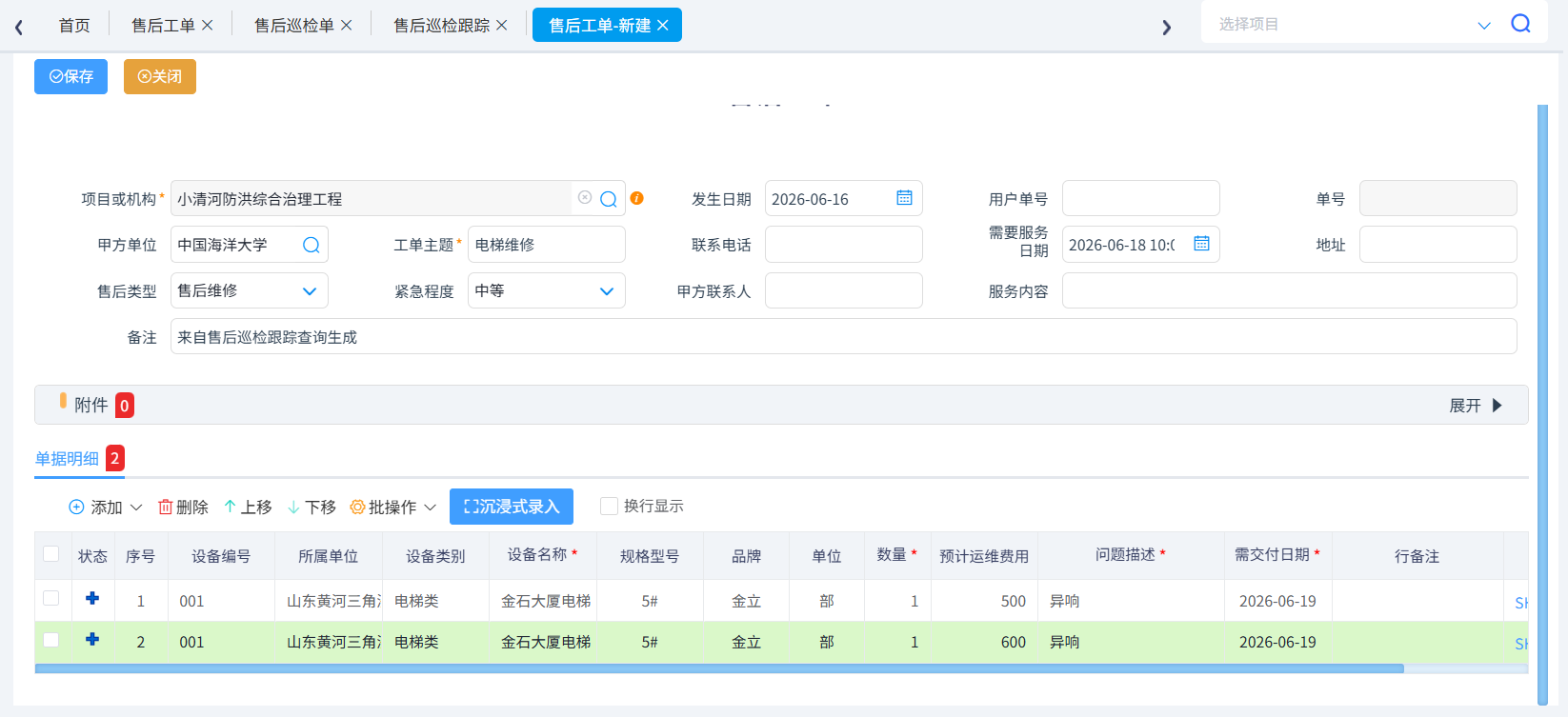Click the 备注 input field
Image resolution: width=1568 pixels, height=717 pixels.
pos(844,336)
